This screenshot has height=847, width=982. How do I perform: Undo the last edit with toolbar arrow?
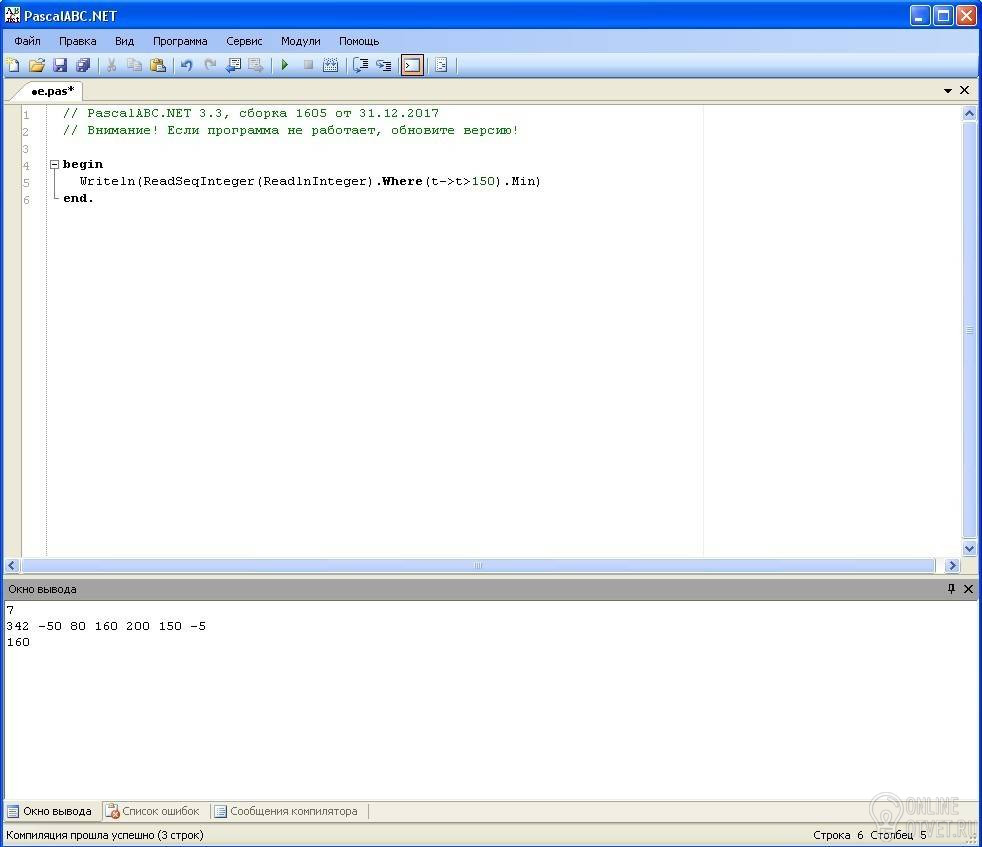click(186, 65)
